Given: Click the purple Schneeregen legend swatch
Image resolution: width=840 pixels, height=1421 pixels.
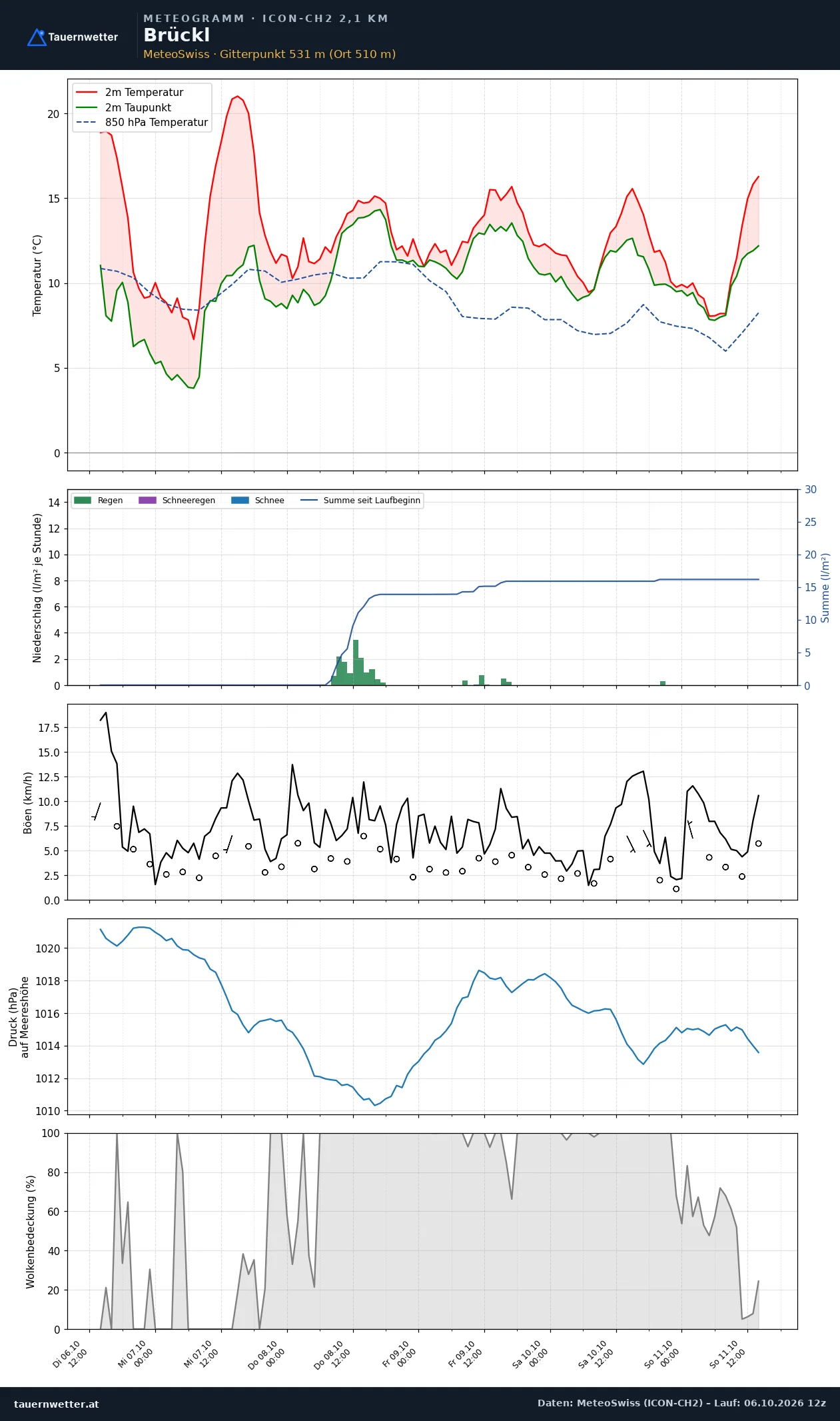Looking at the screenshot, I should pos(147,500).
